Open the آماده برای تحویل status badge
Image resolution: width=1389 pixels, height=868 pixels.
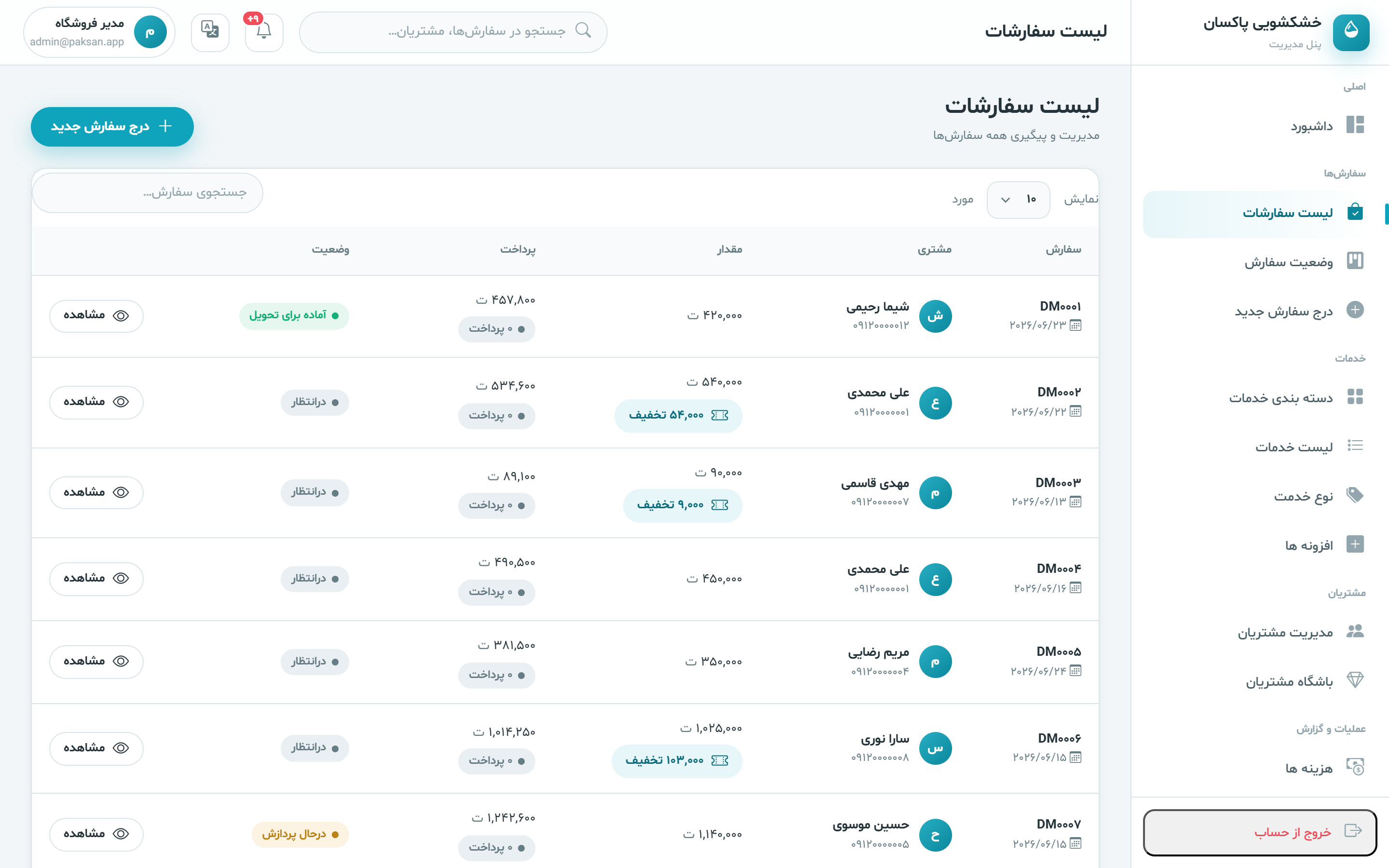click(x=294, y=316)
